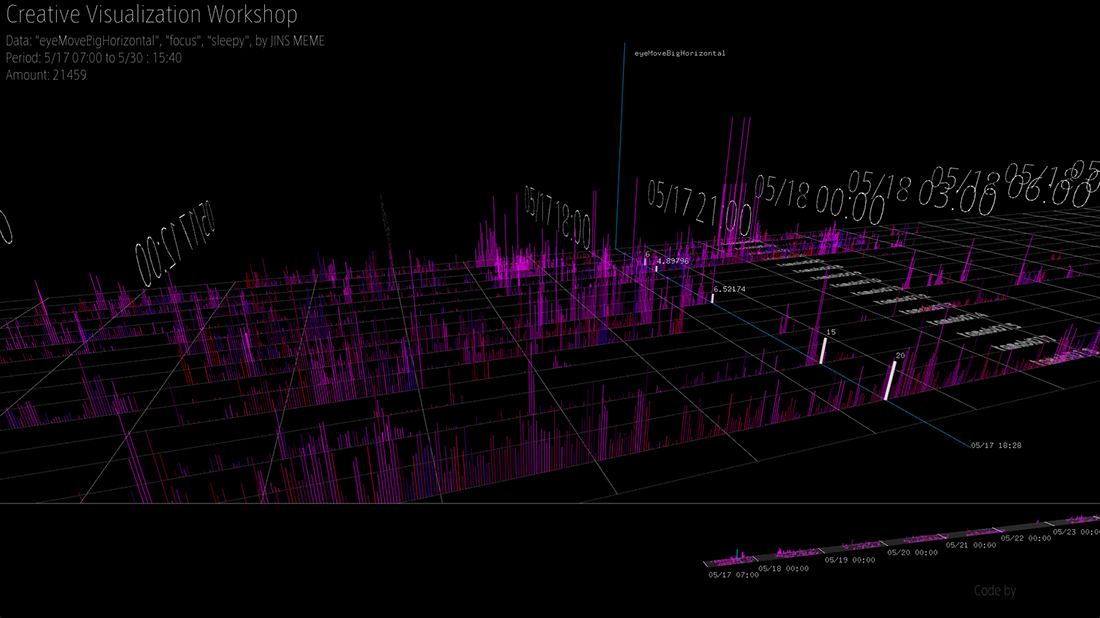This screenshot has height=618, width=1100.
Task: Select the 05/17 18:28 cursor timestamp label
Action: coord(995,445)
